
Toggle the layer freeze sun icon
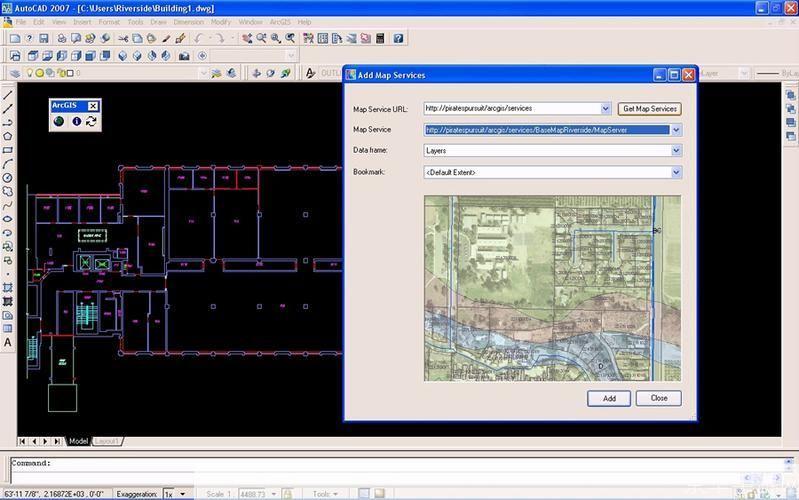[40, 73]
